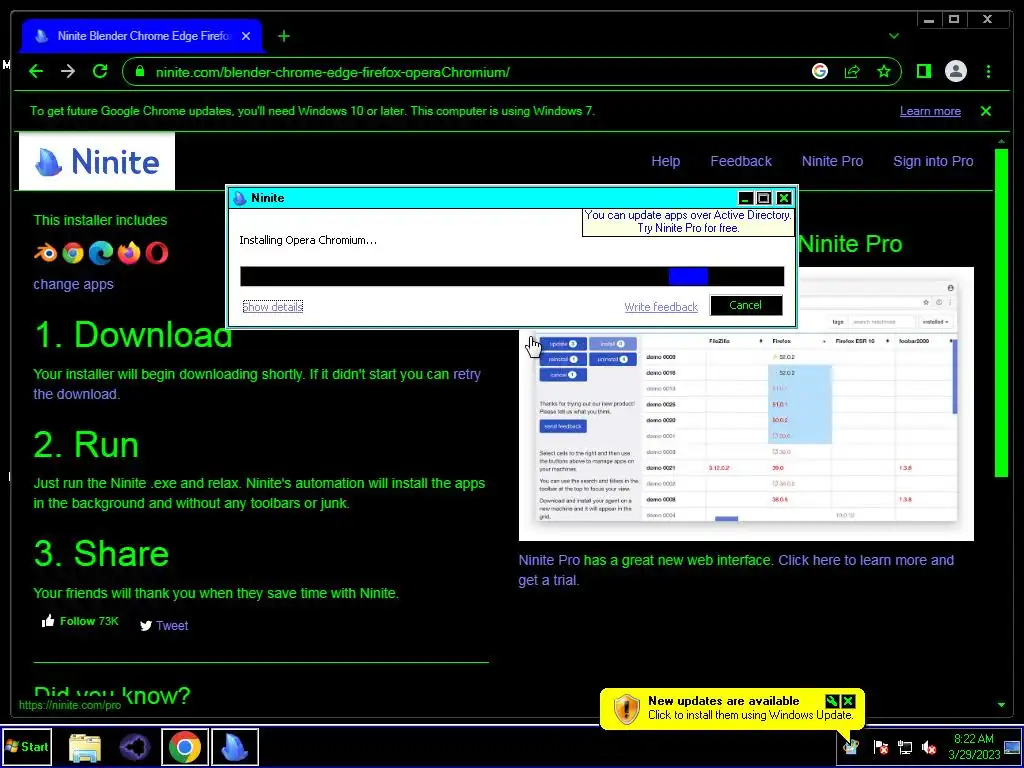The height and width of the screenshot is (768, 1024).
Task: Share this page icon
Action: 852,72
